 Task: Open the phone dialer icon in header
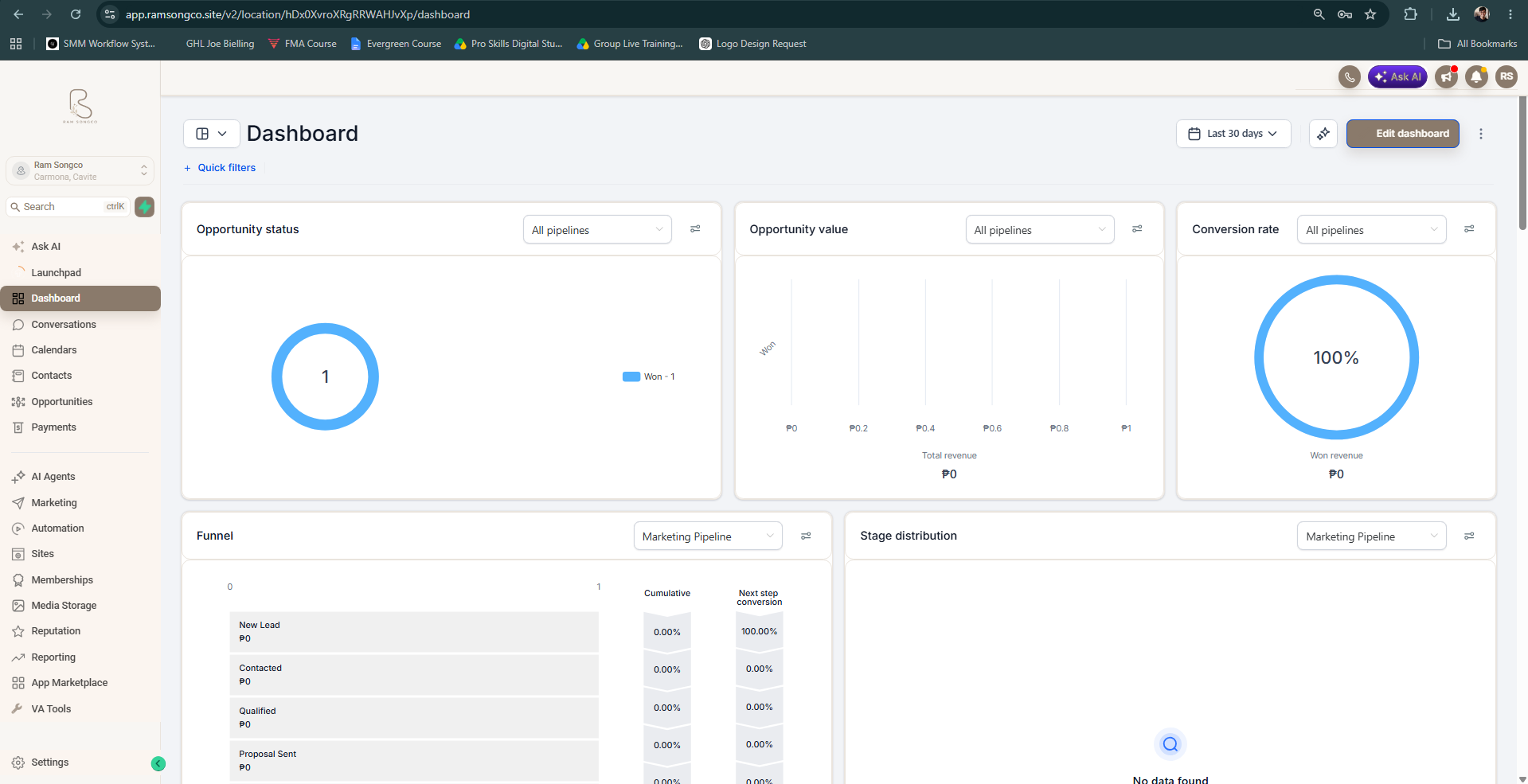click(x=1349, y=77)
